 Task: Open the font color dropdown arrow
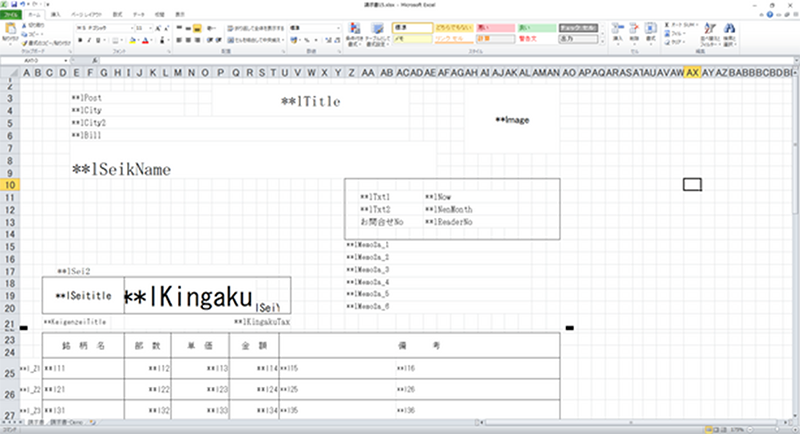(151, 40)
